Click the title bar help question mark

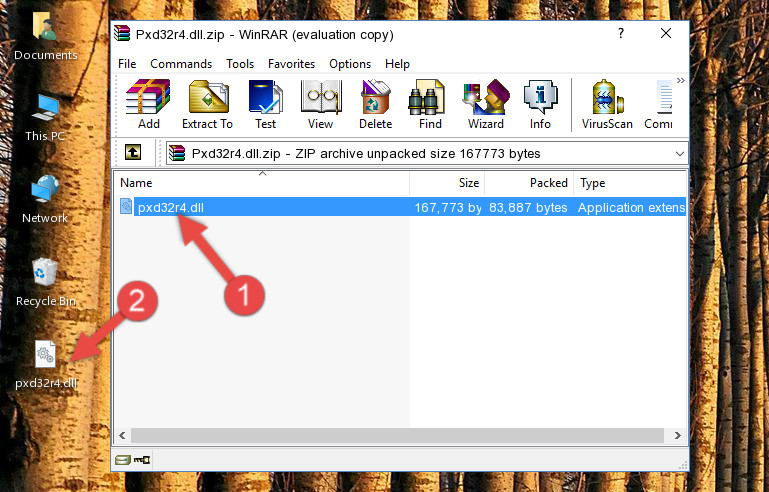point(621,33)
